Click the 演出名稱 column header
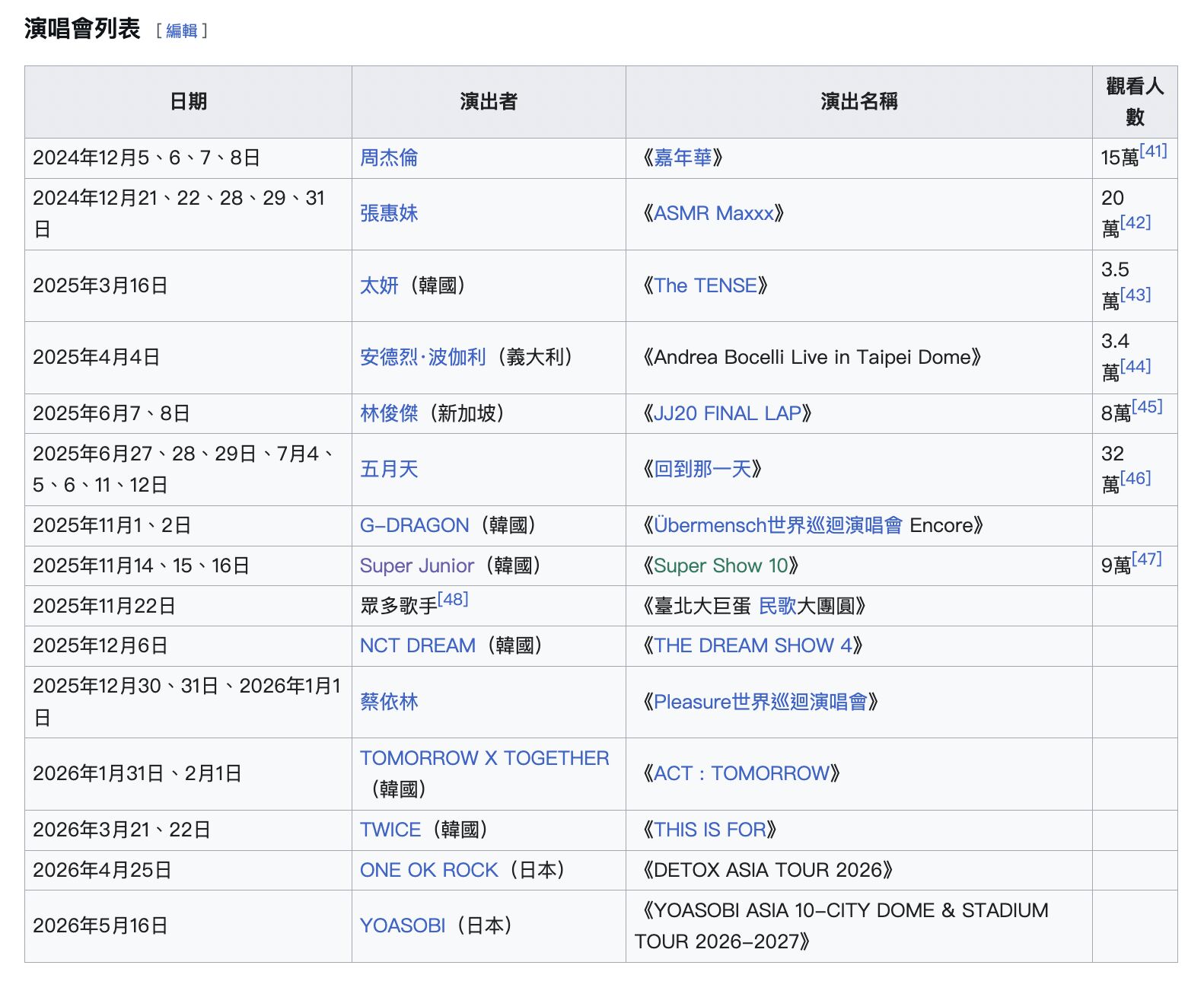This screenshot has height=994, width=1204. coord(859,101)
